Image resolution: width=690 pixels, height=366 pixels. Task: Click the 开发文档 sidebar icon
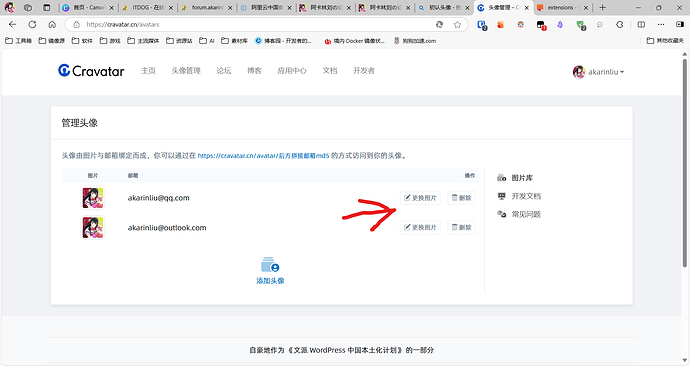coord(502,196)
